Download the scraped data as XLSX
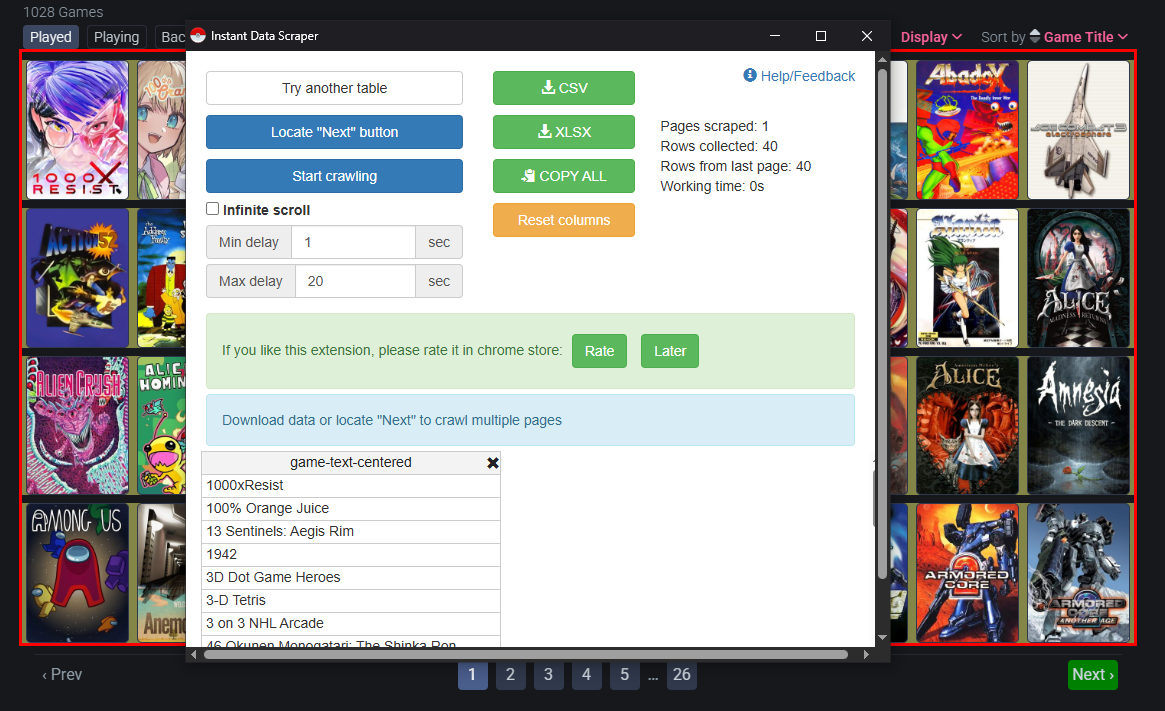Screen dimensions: 1165x711 (x=564, y=132)
